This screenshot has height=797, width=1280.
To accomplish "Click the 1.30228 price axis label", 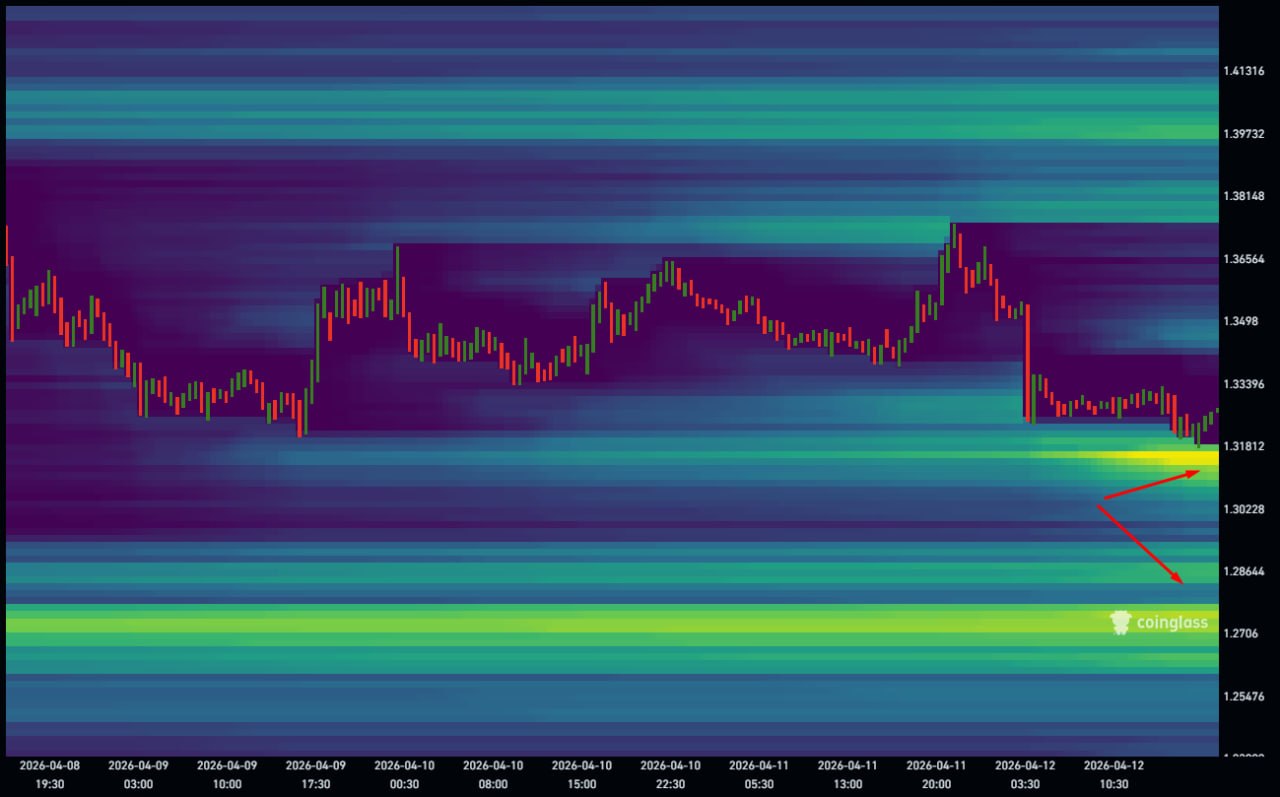I will [1244, 509].
